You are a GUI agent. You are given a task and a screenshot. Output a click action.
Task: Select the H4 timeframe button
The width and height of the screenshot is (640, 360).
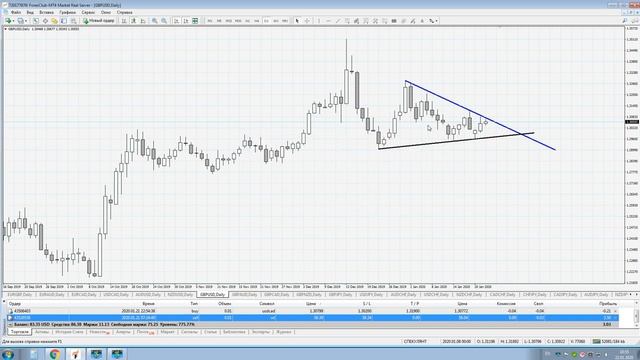pos(257,21)
